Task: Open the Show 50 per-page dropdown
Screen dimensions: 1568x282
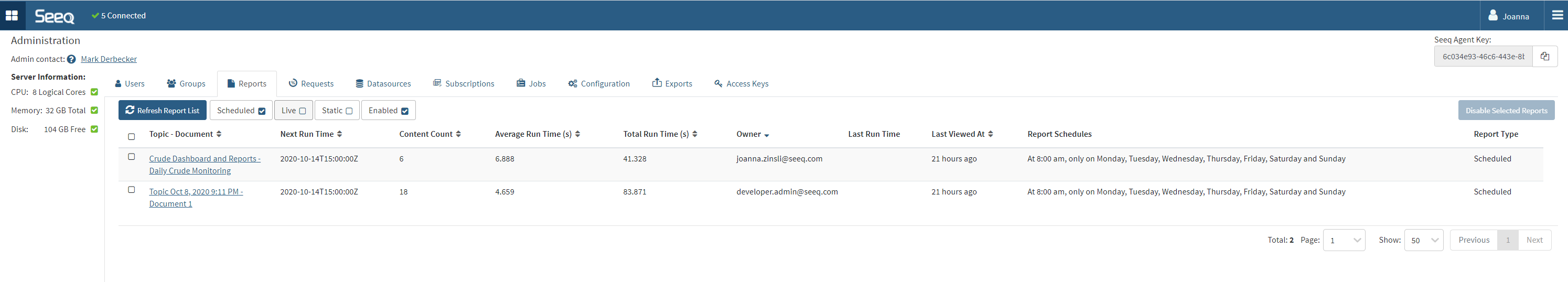Action: (x=1423, y=240)
